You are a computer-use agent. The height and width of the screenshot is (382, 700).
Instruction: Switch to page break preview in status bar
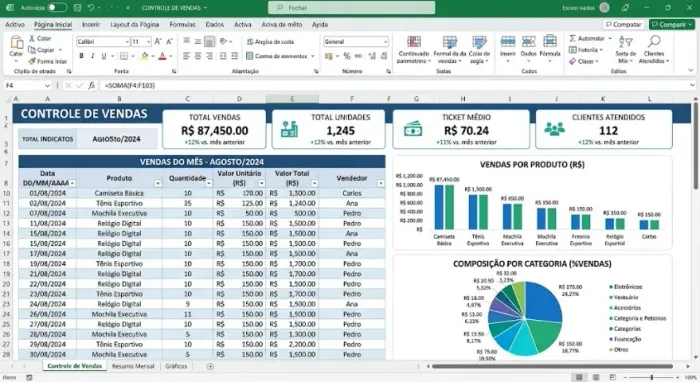click(612, 378)
